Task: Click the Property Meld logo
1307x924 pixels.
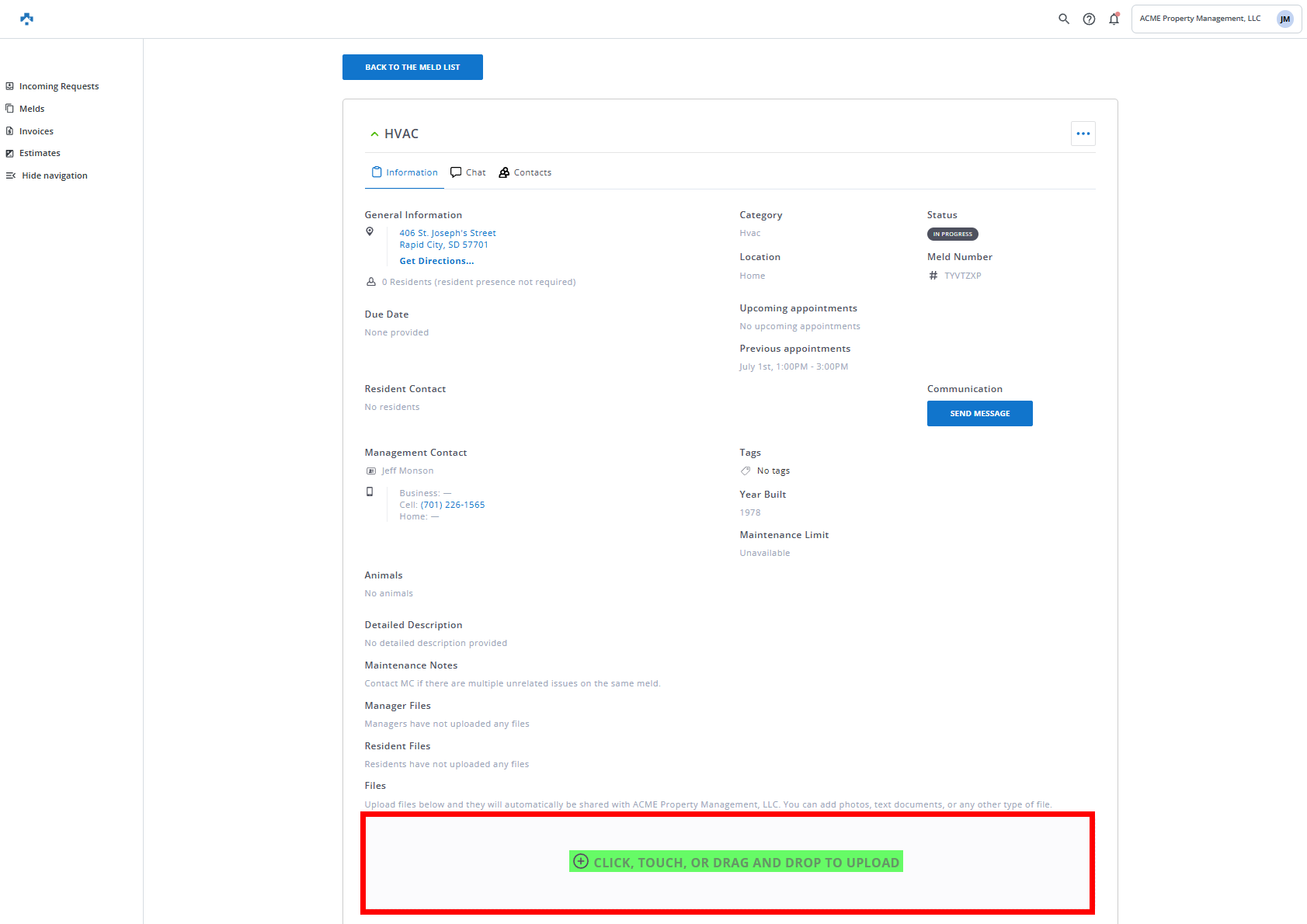Action: coord(27,19)
